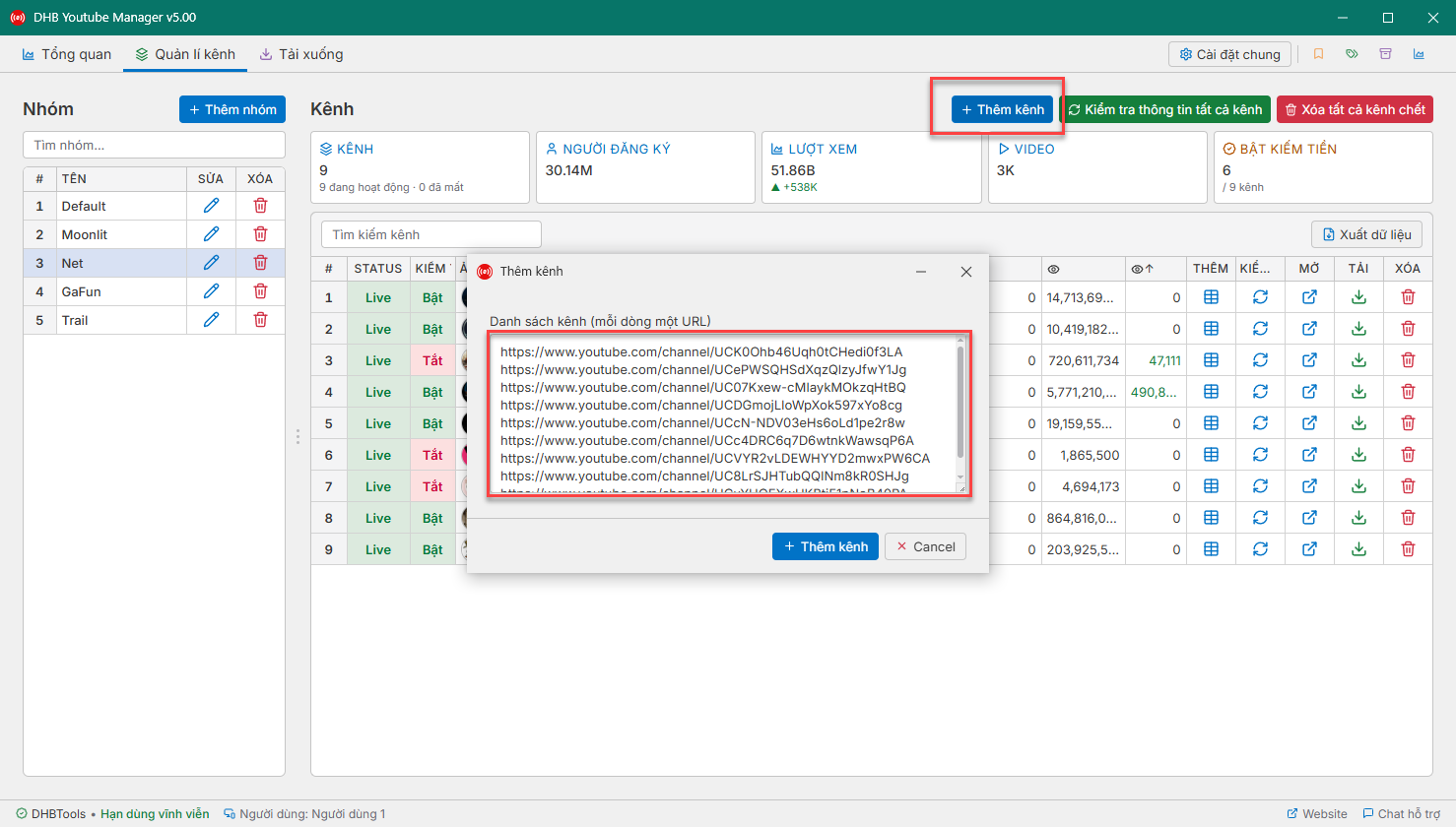
Task: Refresh channel info in row 2
Action: tap(1260, 329)
